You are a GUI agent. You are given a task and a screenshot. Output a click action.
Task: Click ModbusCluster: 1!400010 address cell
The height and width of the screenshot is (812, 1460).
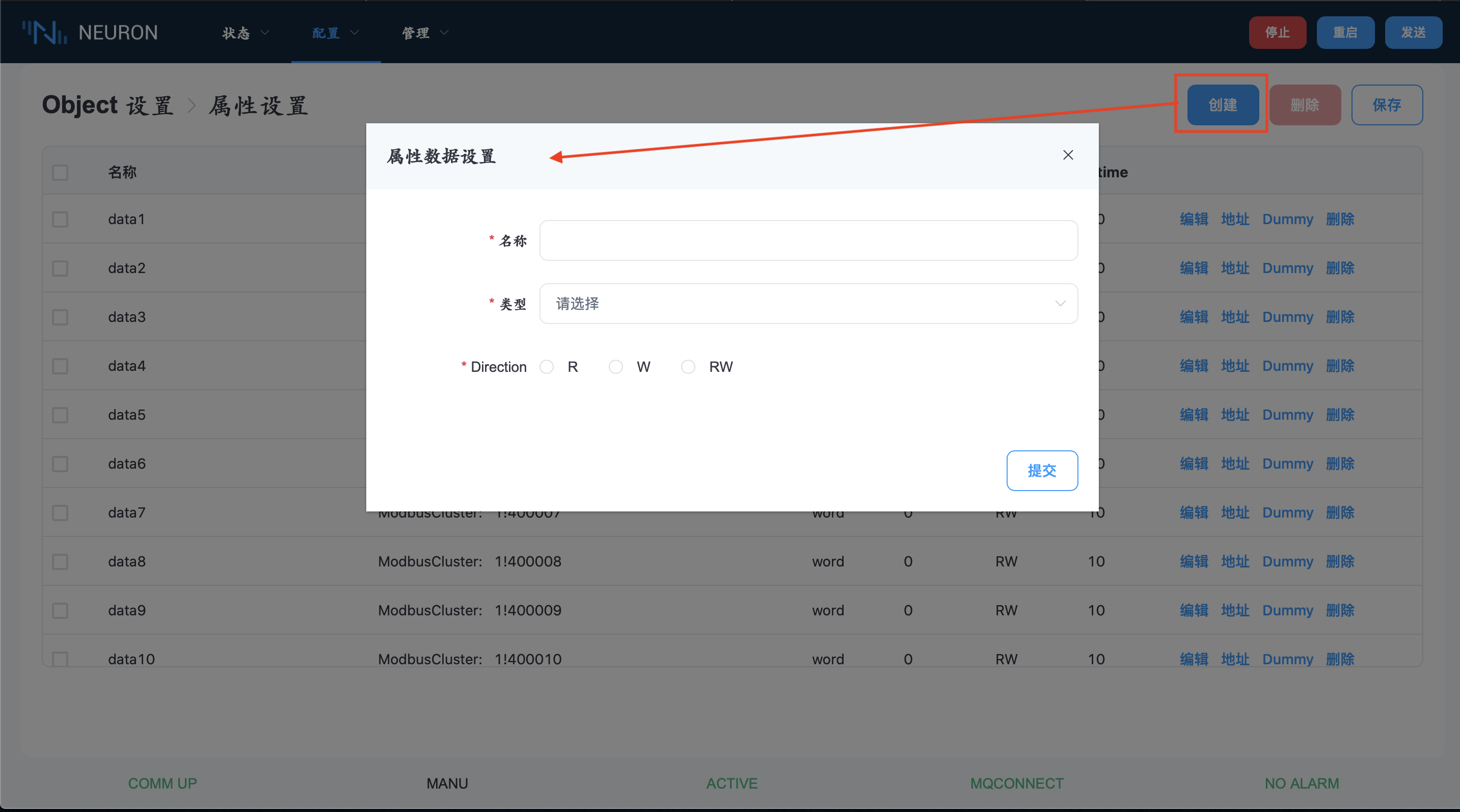[x=469, y=659]
